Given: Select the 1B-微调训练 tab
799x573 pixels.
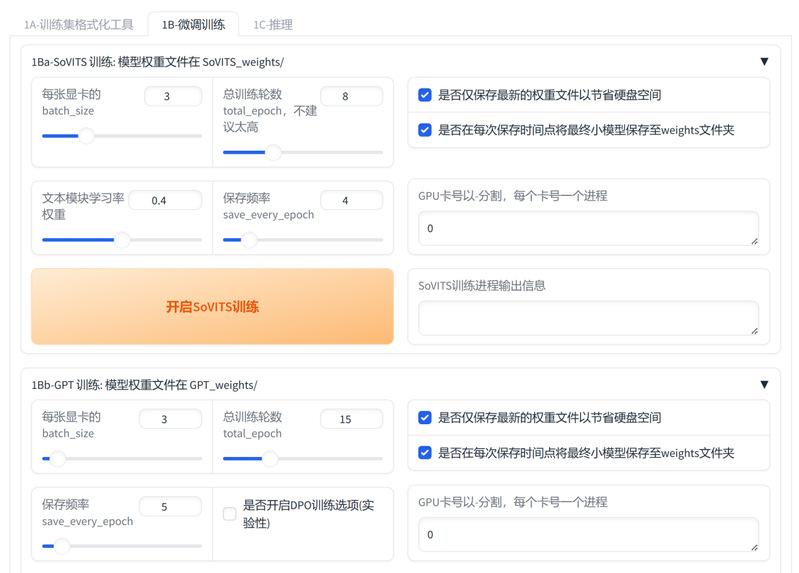Looking at the screenshot, I should coord(193,24).
